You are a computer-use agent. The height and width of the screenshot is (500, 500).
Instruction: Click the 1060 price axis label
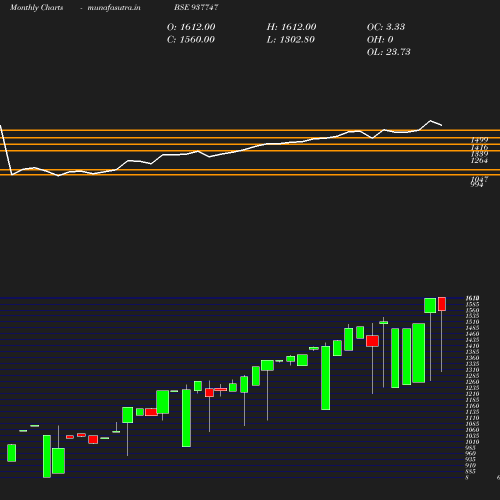472,430
